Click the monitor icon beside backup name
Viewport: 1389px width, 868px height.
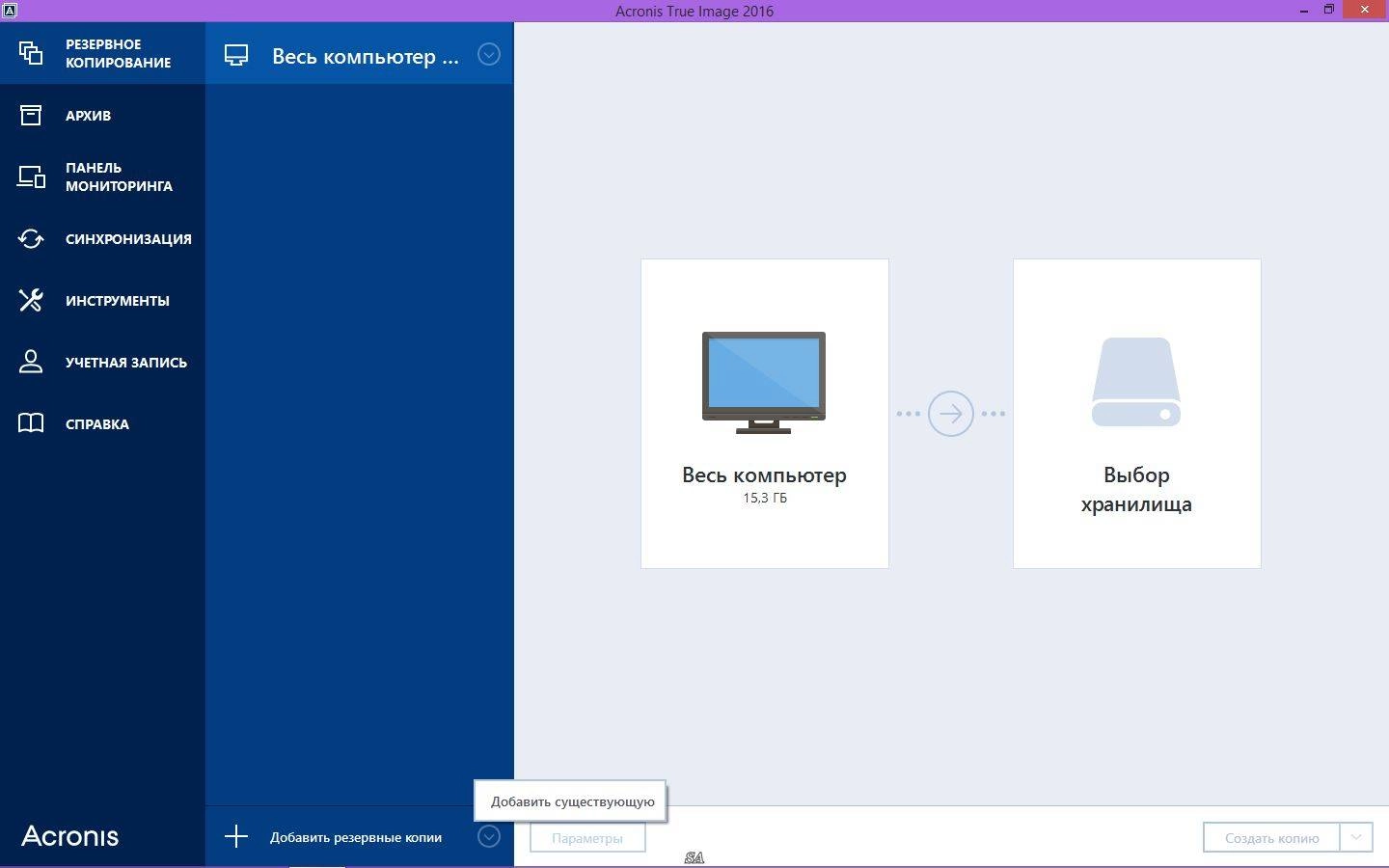236,55
